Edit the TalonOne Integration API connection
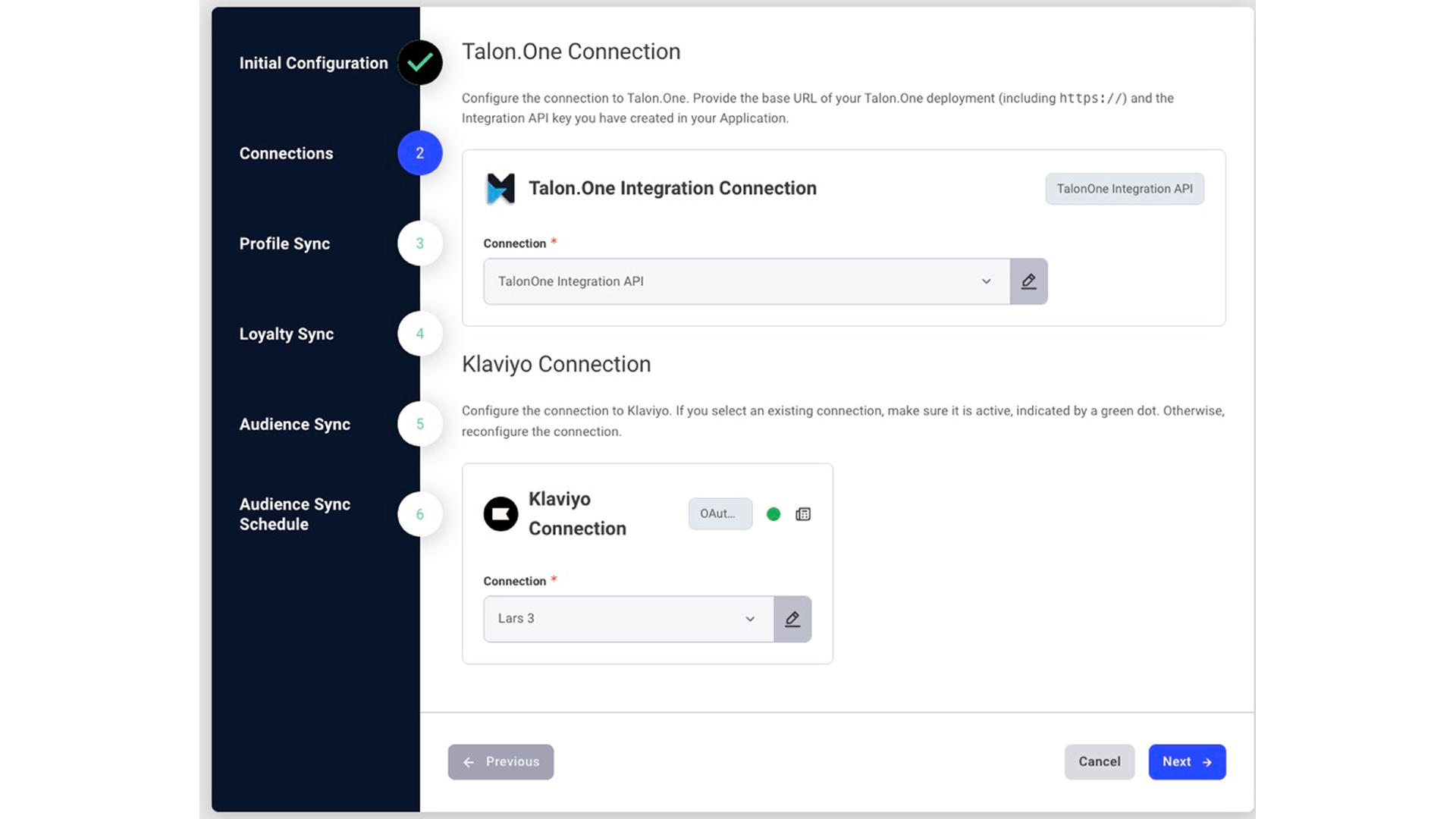 pyautogui.click(x=1028, y=281)
